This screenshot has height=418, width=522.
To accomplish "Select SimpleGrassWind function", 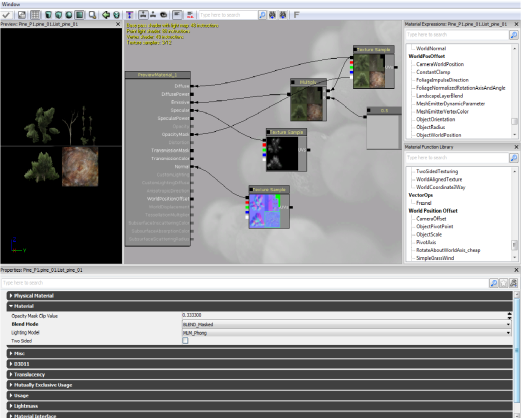I will pyautogui.click(x=435, y=258).
